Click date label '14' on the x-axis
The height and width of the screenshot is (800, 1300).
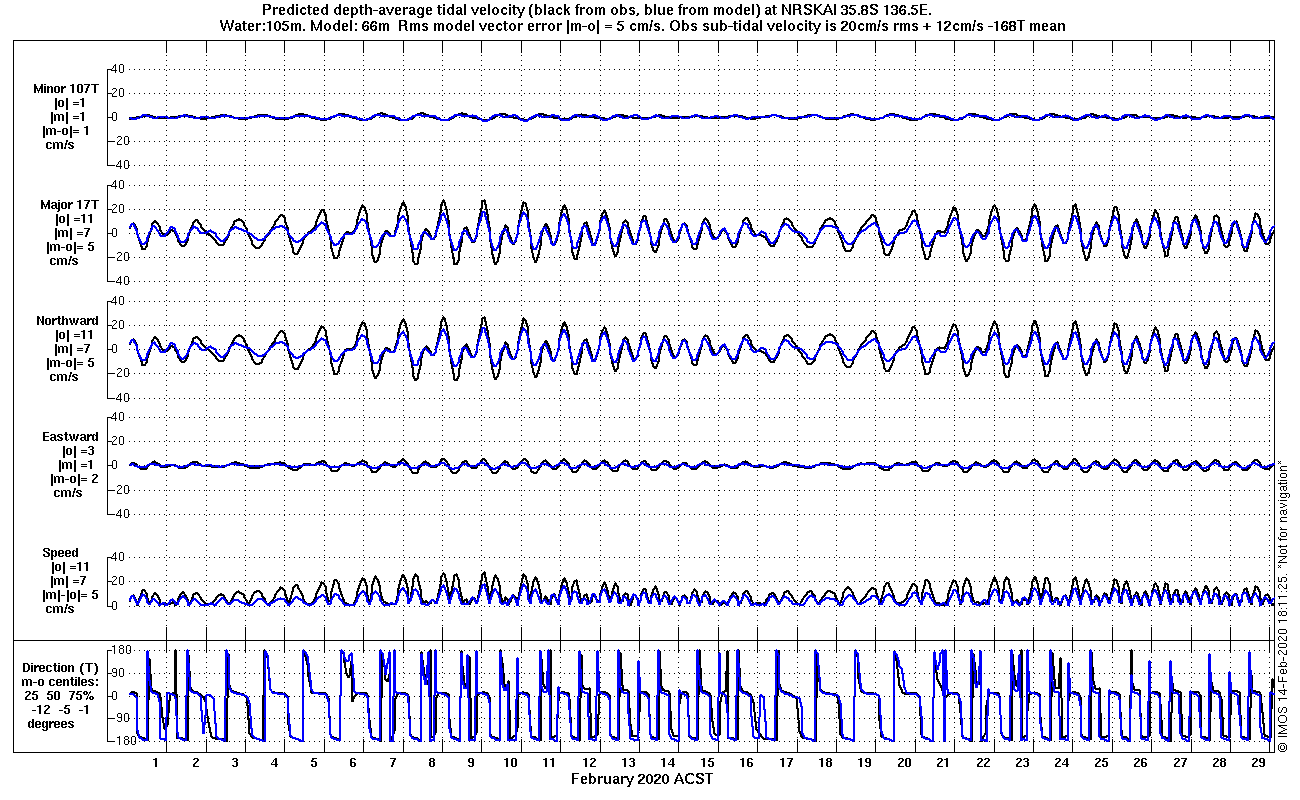coord(668,762)
